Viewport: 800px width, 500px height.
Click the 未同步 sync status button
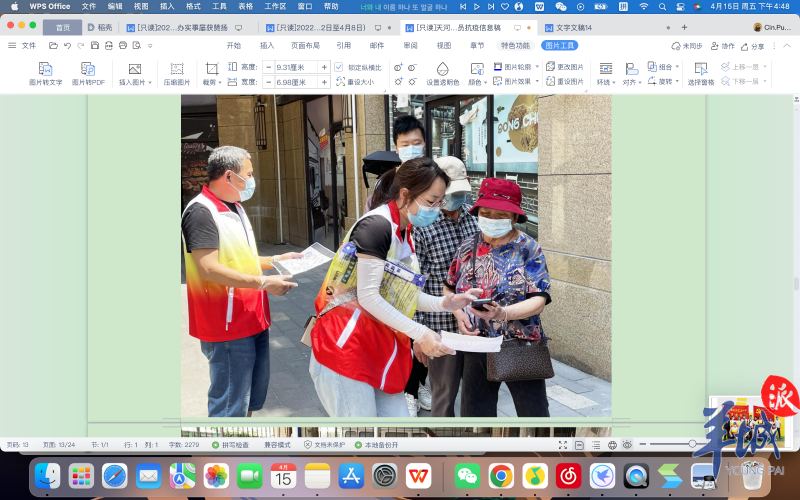click(x=687, y=46)
